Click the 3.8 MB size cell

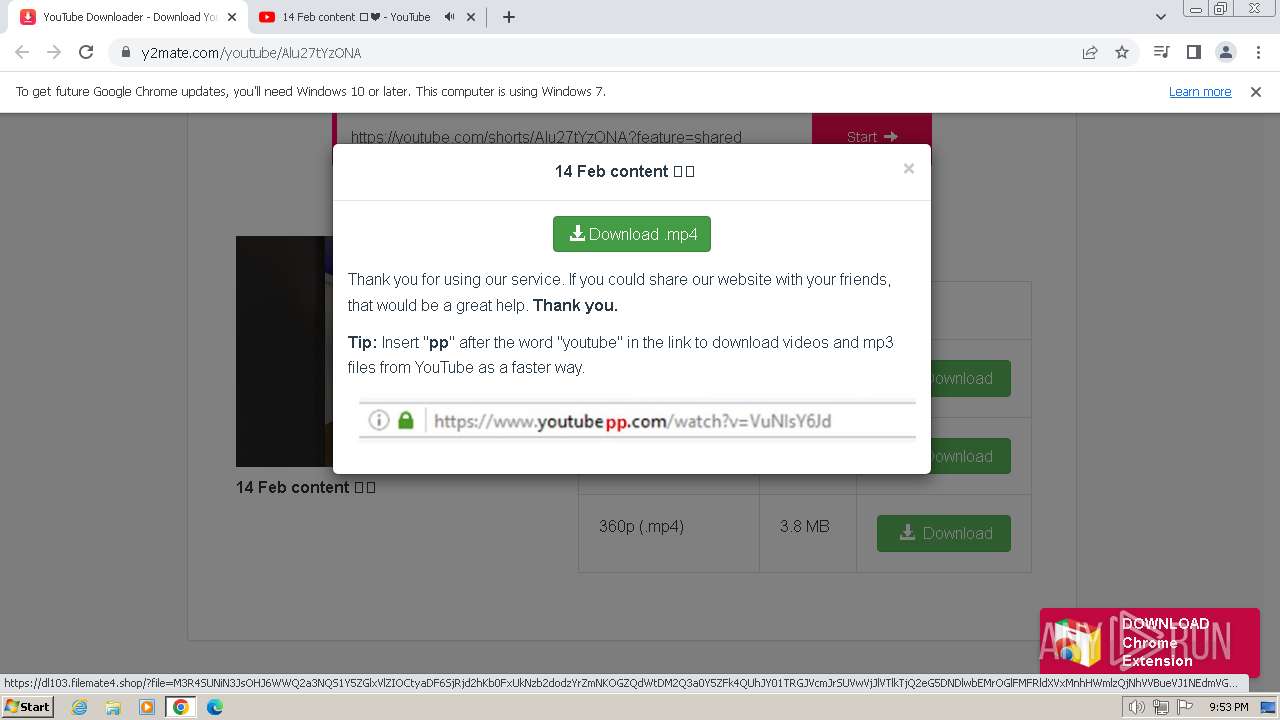click(808, 533)
